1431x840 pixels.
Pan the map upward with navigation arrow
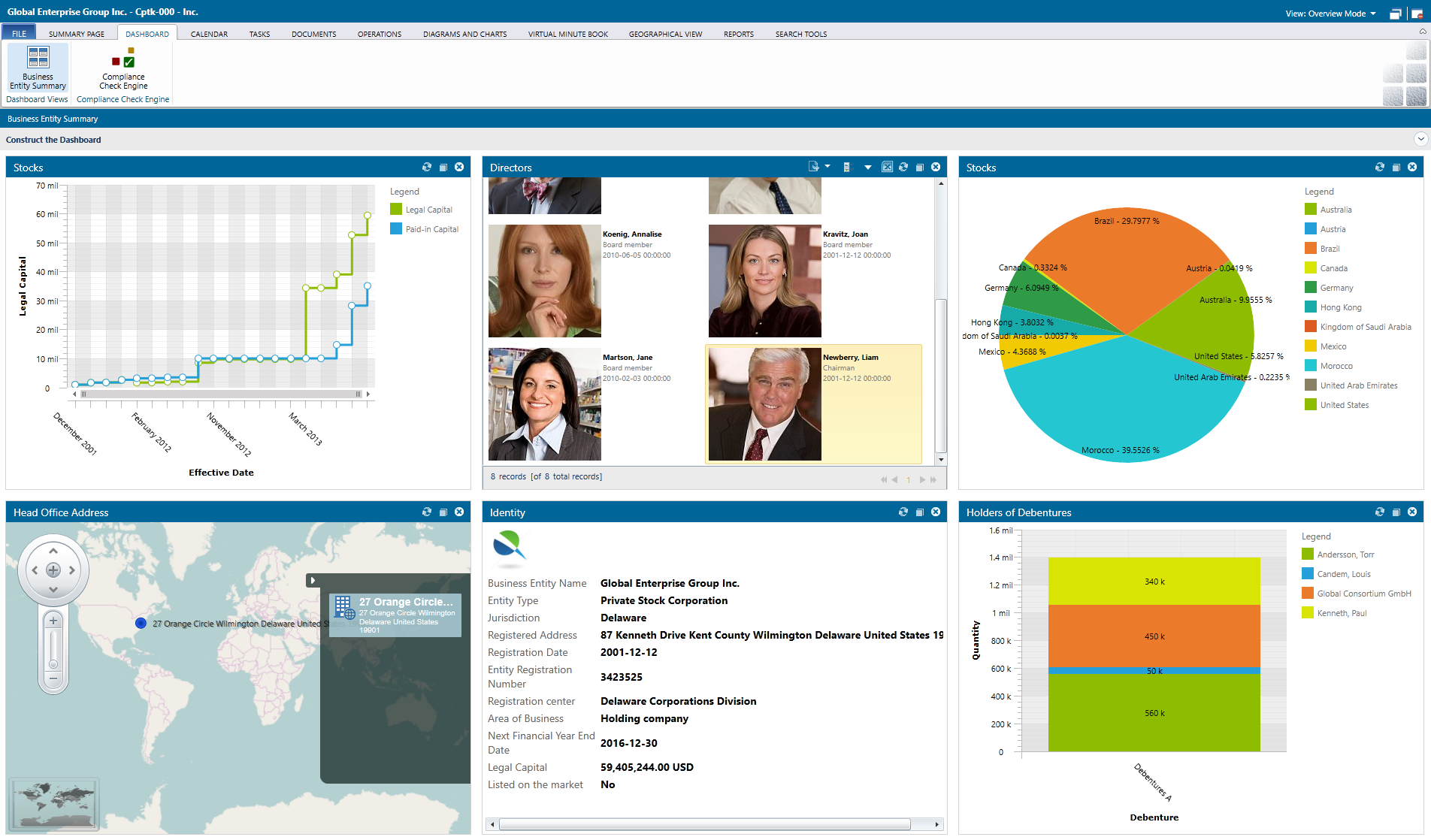click(x=53, y=551)
